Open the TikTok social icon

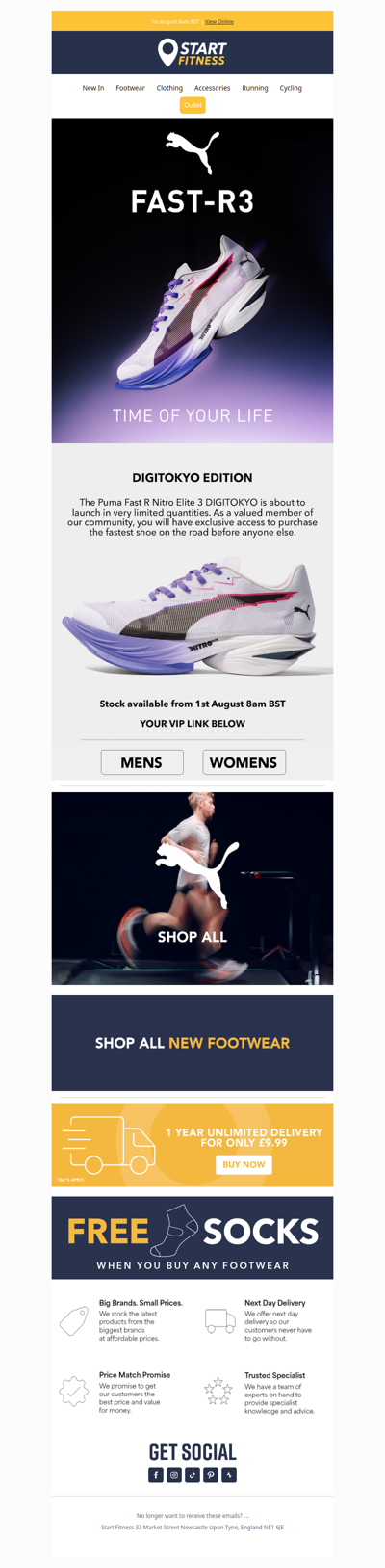pos(192,1475)
